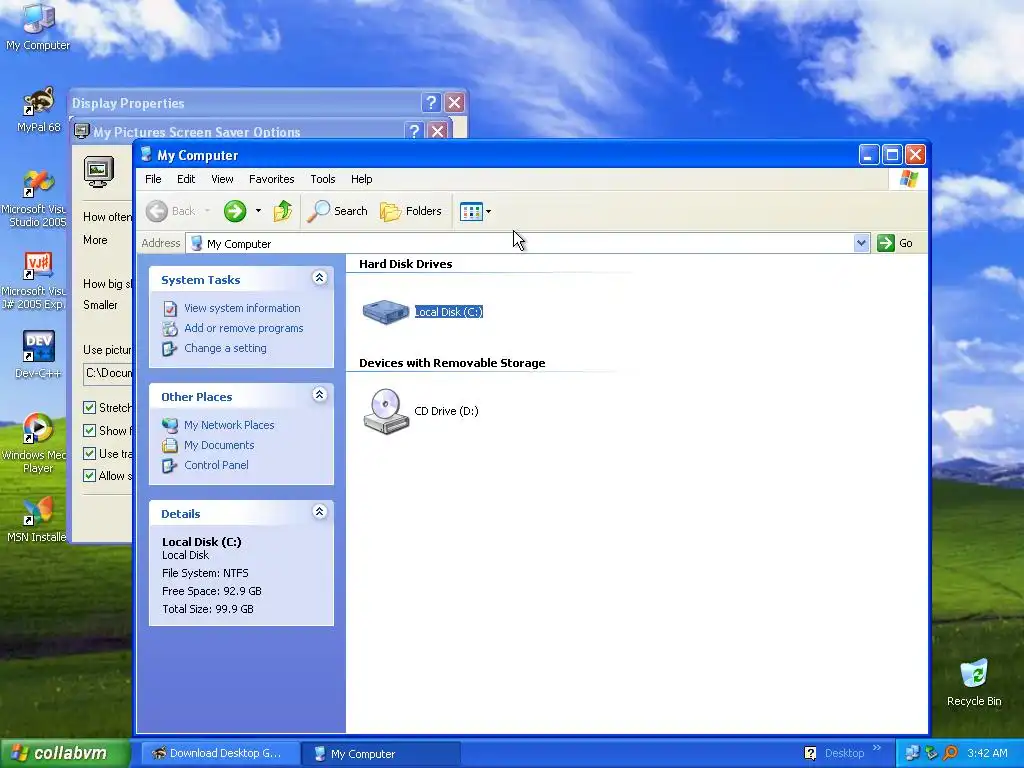This screenshot has width=1024, height=768.
Task: Toggle the Stretch checkbox in Screen Saver Options
Action: click(x=89, y=408)
